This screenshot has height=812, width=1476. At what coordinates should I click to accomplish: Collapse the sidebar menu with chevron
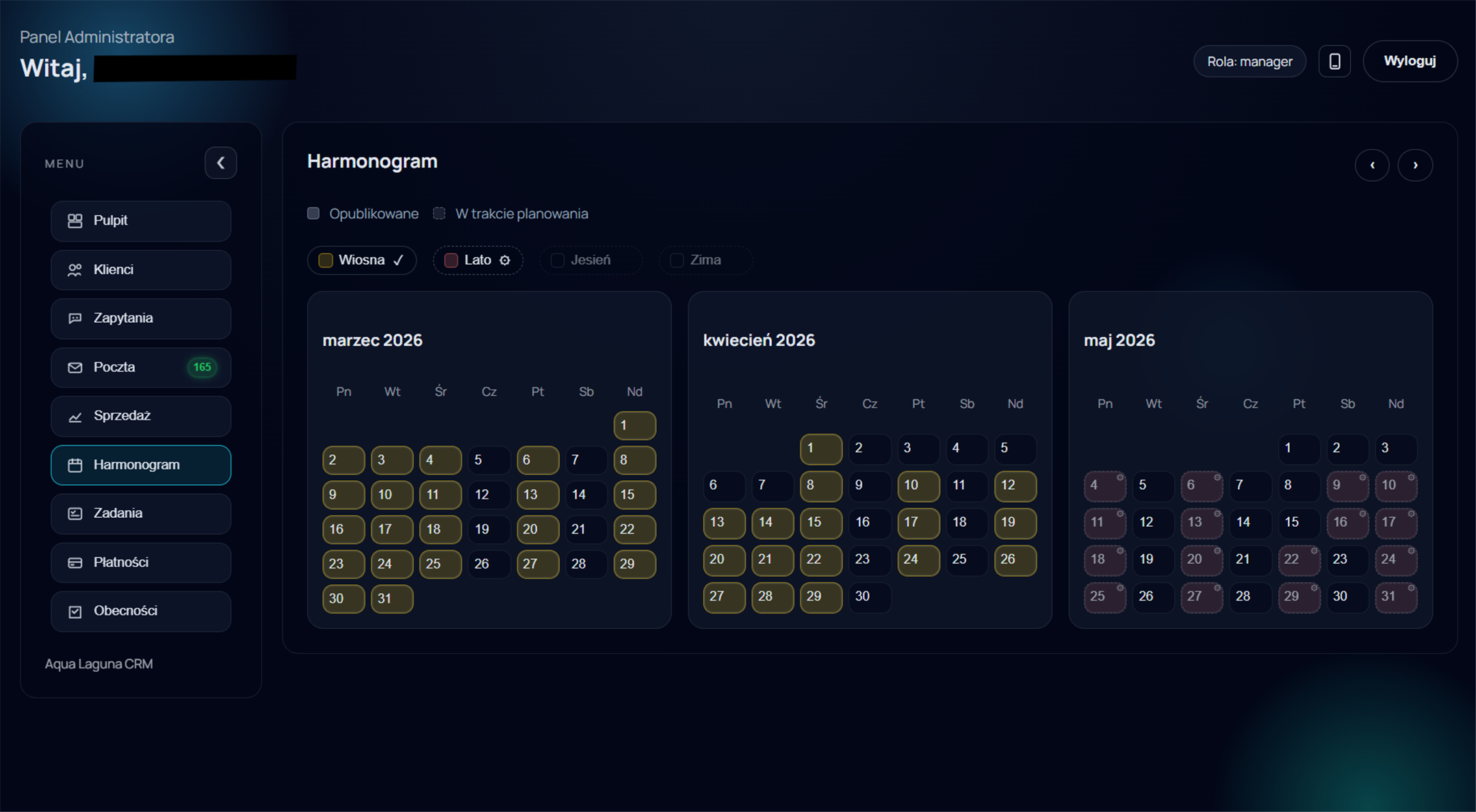click(220, 163)
